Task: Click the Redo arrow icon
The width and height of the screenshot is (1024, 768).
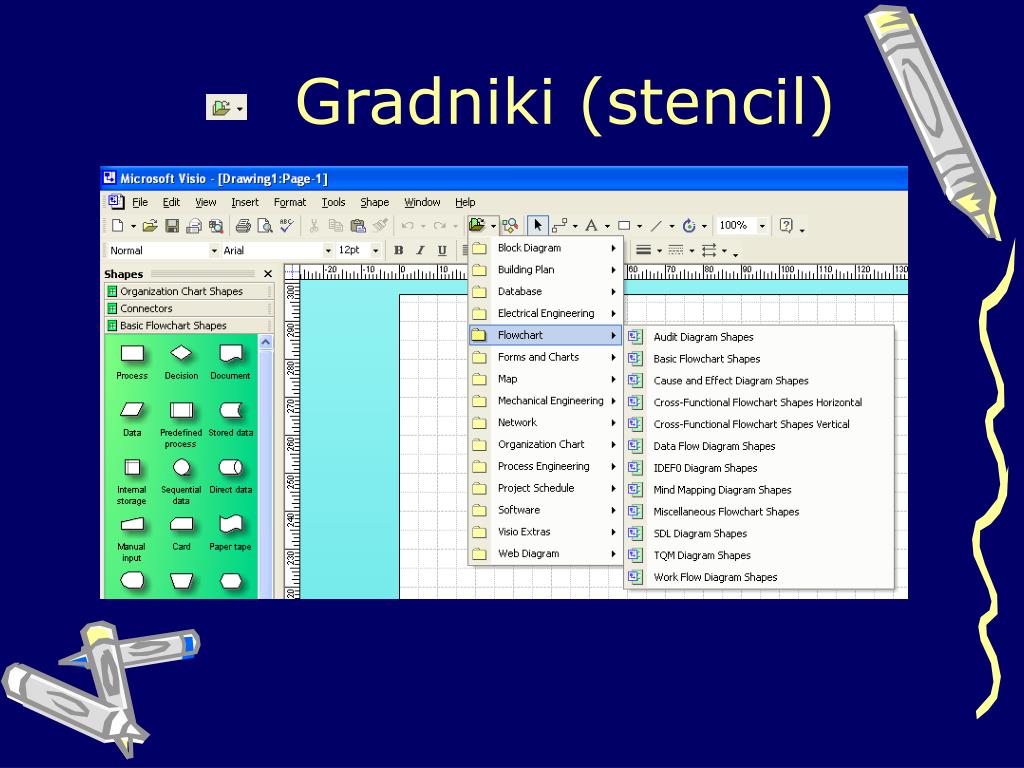Action: click(x=440, y=226)
